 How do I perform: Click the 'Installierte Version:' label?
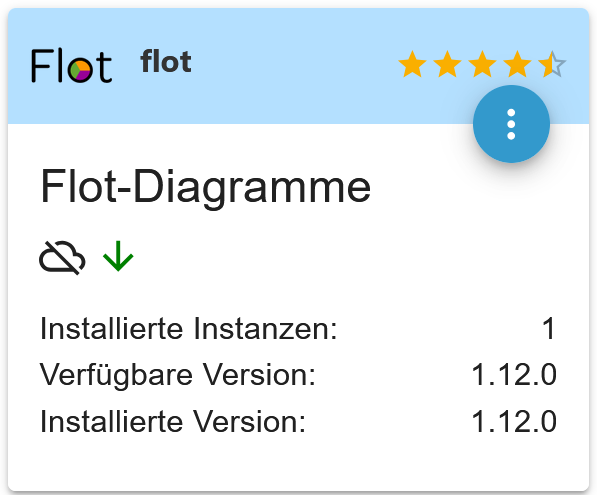coord(173,422)
